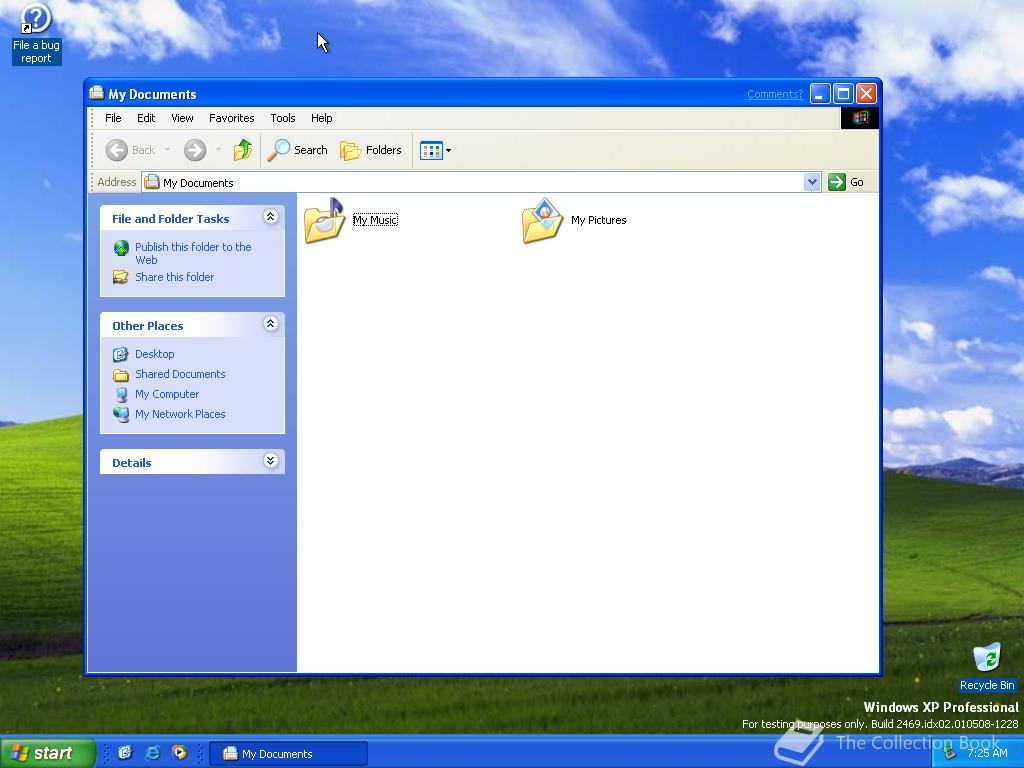This screenshot has width=1024, height=768.
Task: Select the File a bug report shortcut
Action: [36, 33]
